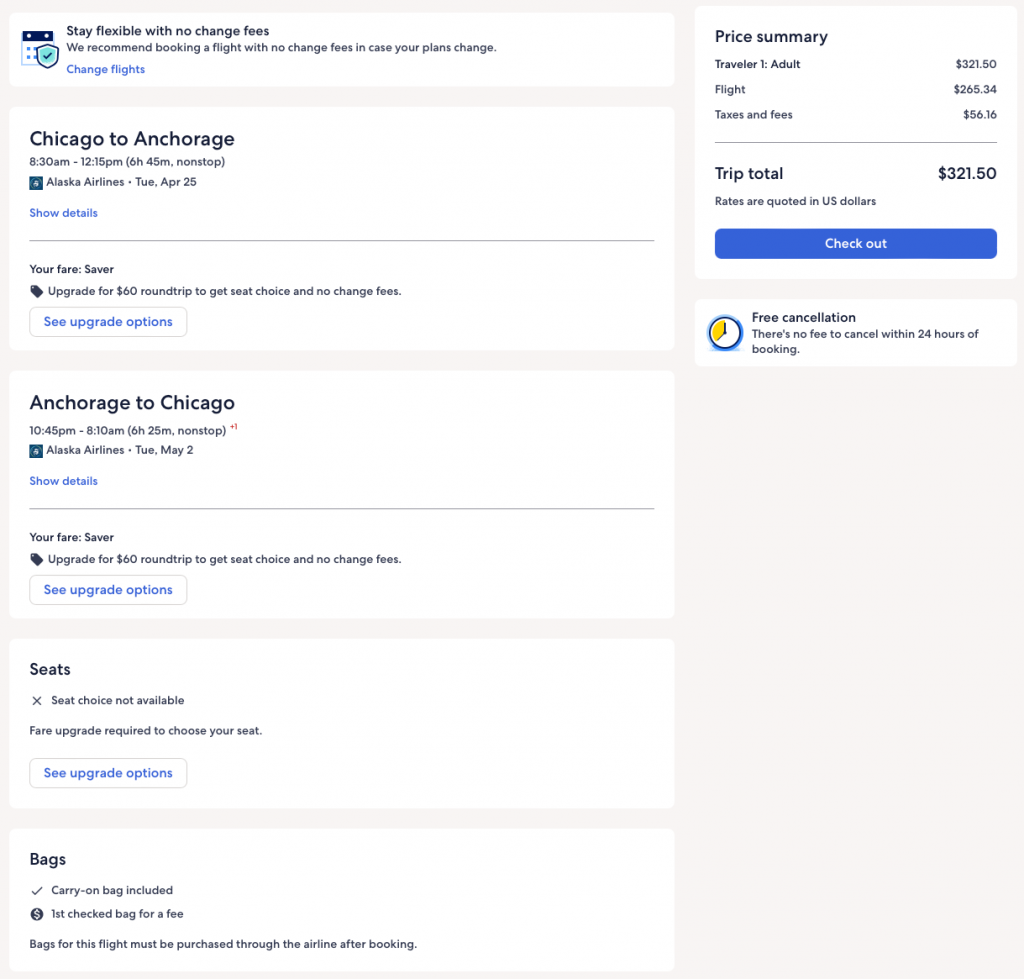See upgrade options for Chicago to Anchorage flight

click(108, 322)
